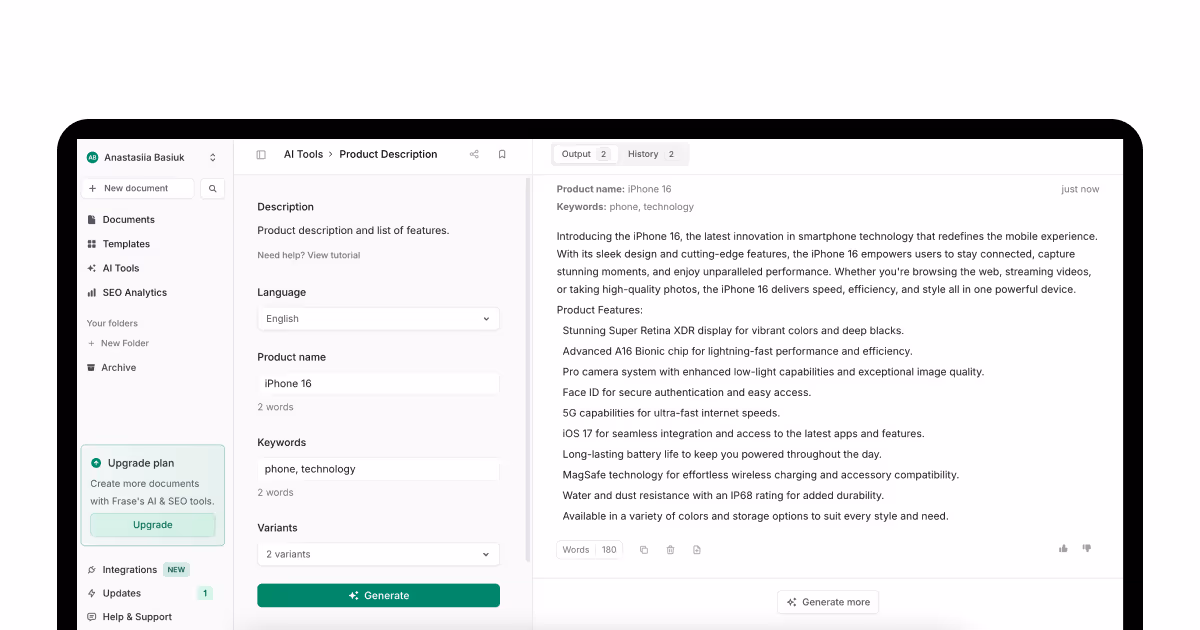
Task: Click the Words 180 counter badge
Action: pos(590,550)
